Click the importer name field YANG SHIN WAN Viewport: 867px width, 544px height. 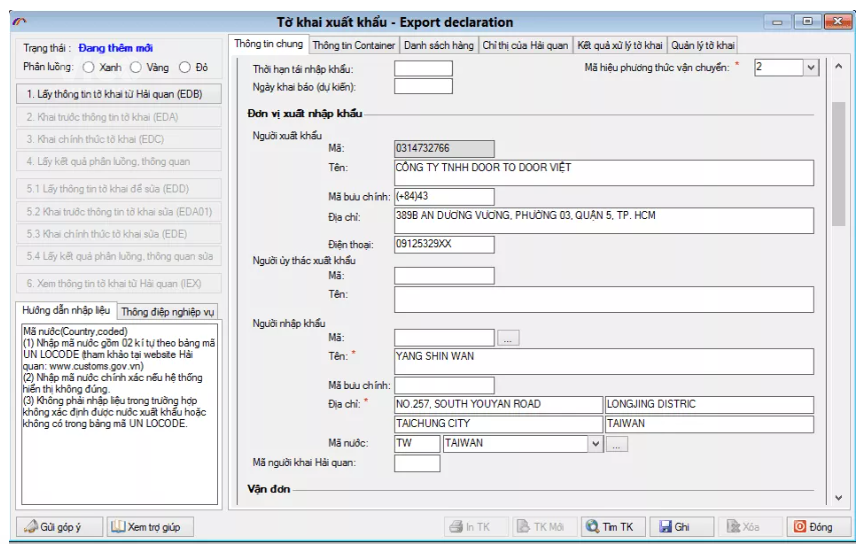(604, 361)
